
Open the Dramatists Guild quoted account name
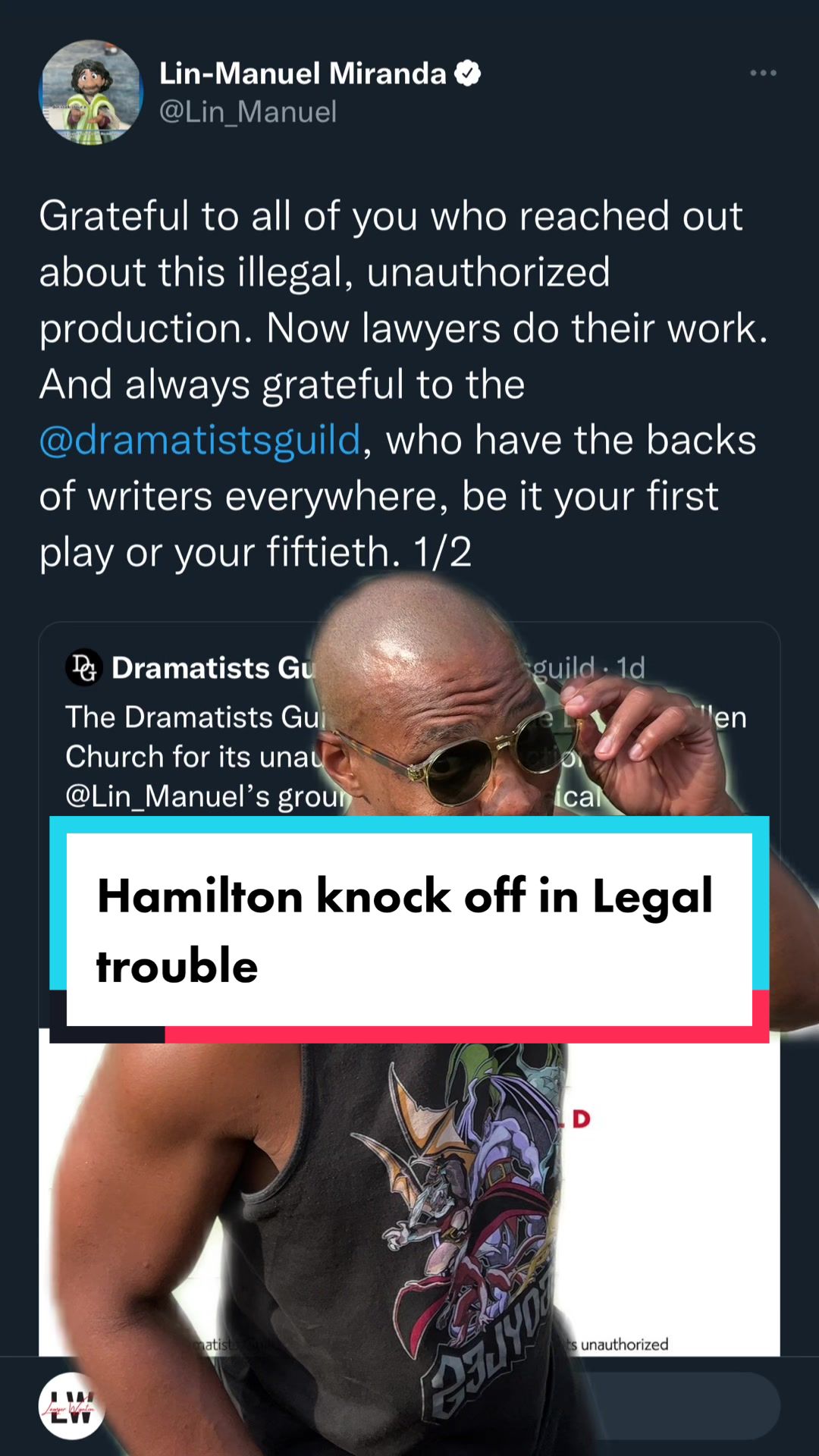[x=212, y=668]
